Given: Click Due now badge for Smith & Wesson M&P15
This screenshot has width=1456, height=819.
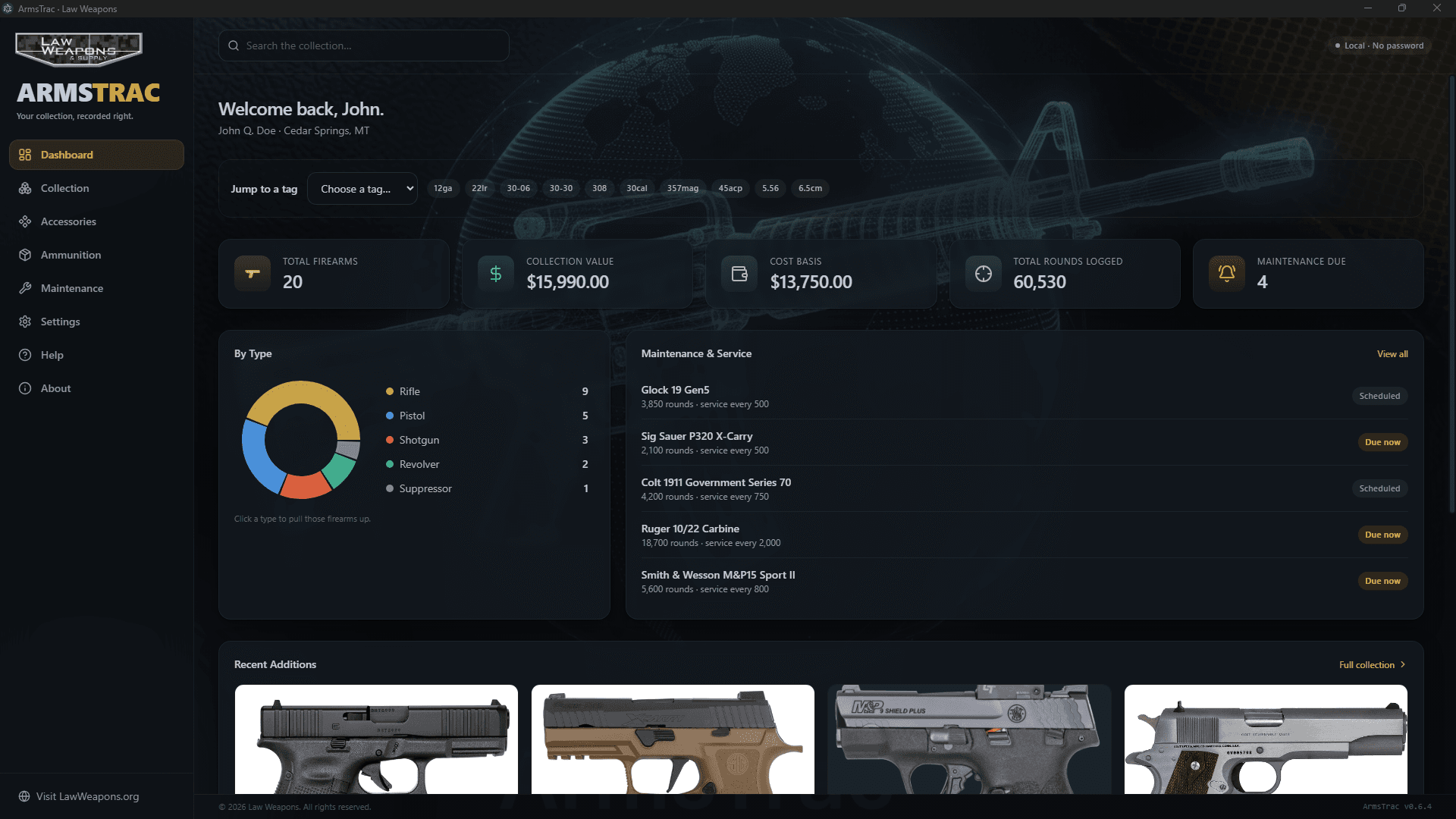Looking at the screenshot, I should click(x=1382, y=581).
